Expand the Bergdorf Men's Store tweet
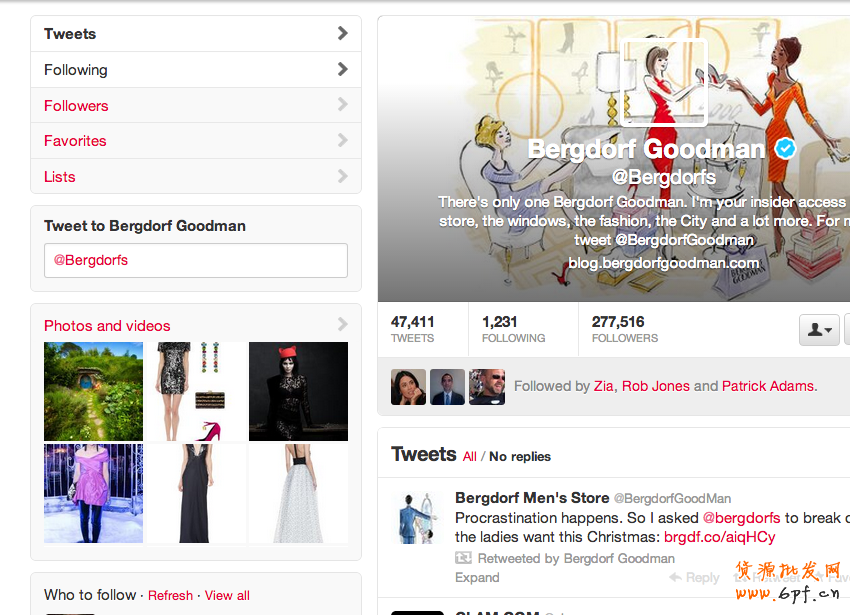Image resolution: width=850 pixels, height=615 pixels. point(477,577)
